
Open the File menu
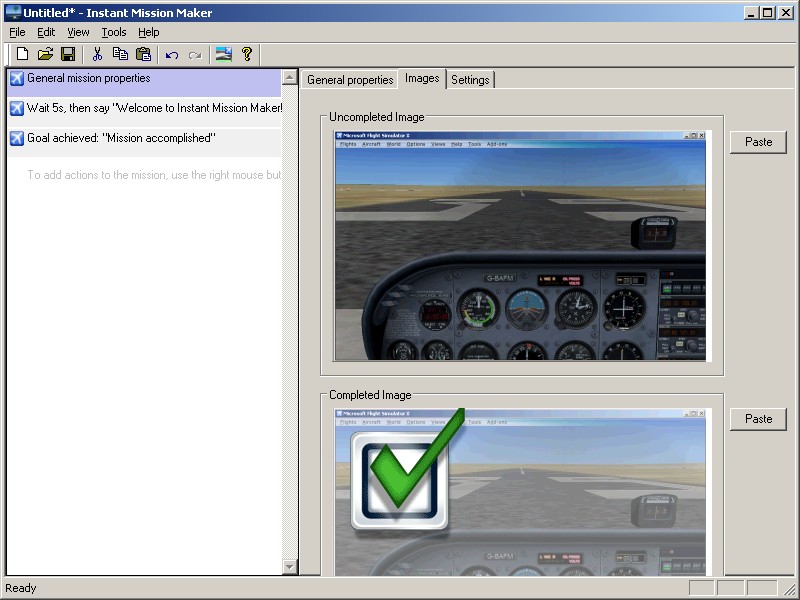coord(17,32)
